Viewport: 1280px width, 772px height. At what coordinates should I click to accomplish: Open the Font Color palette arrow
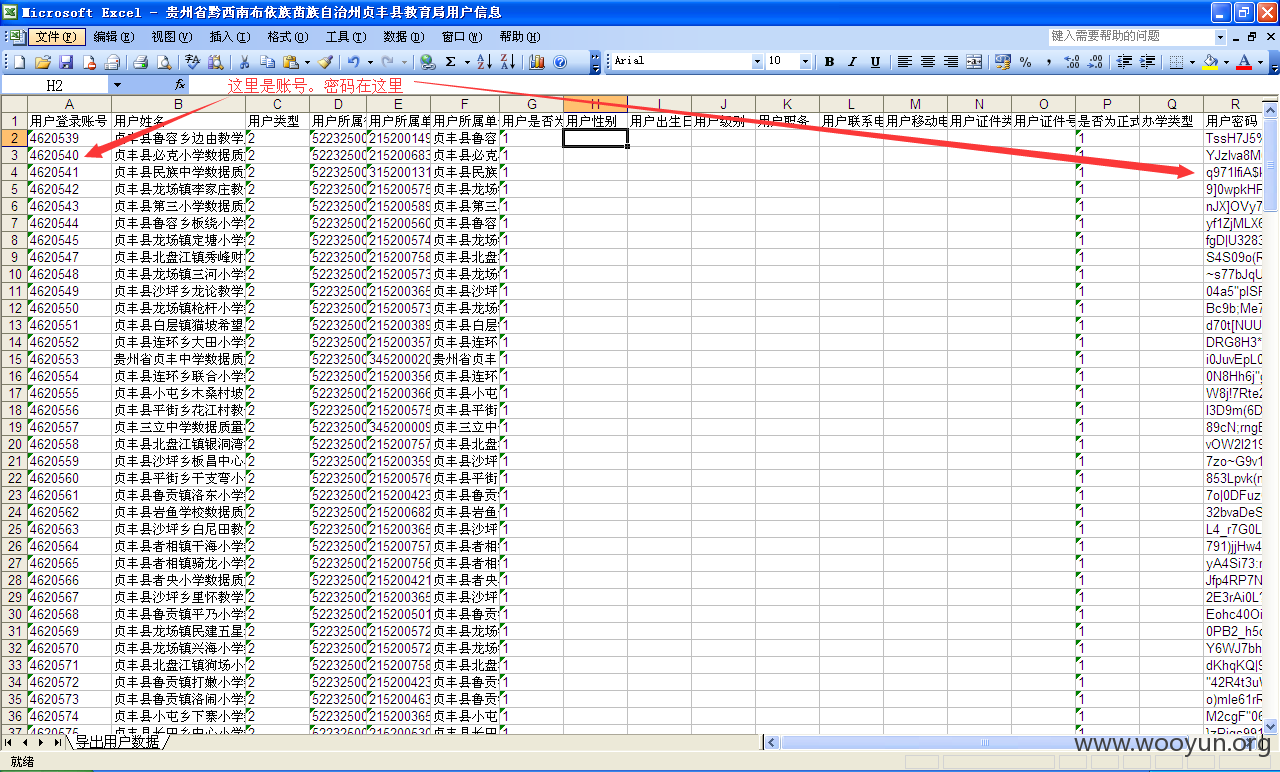pos(1260,62)
